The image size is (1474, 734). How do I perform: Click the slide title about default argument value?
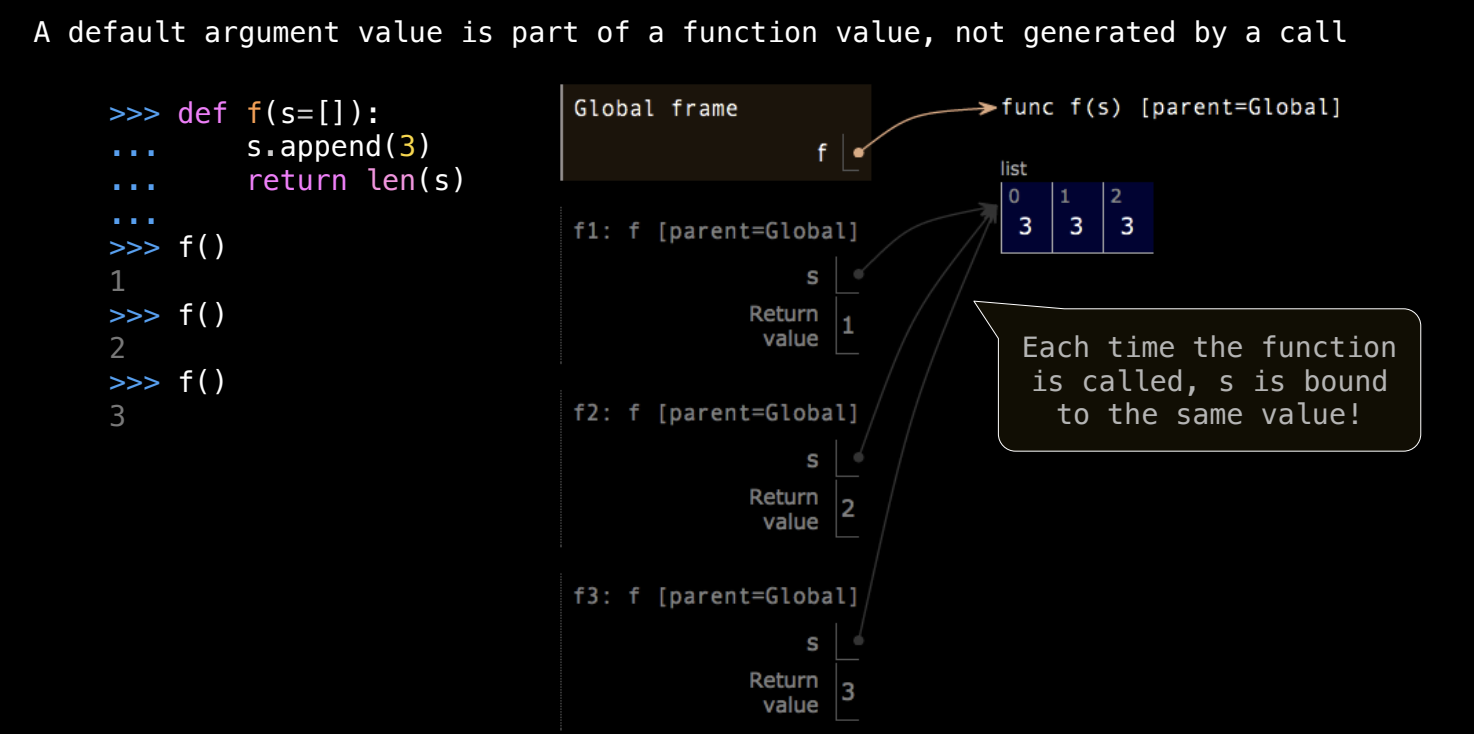click(690, 32)
